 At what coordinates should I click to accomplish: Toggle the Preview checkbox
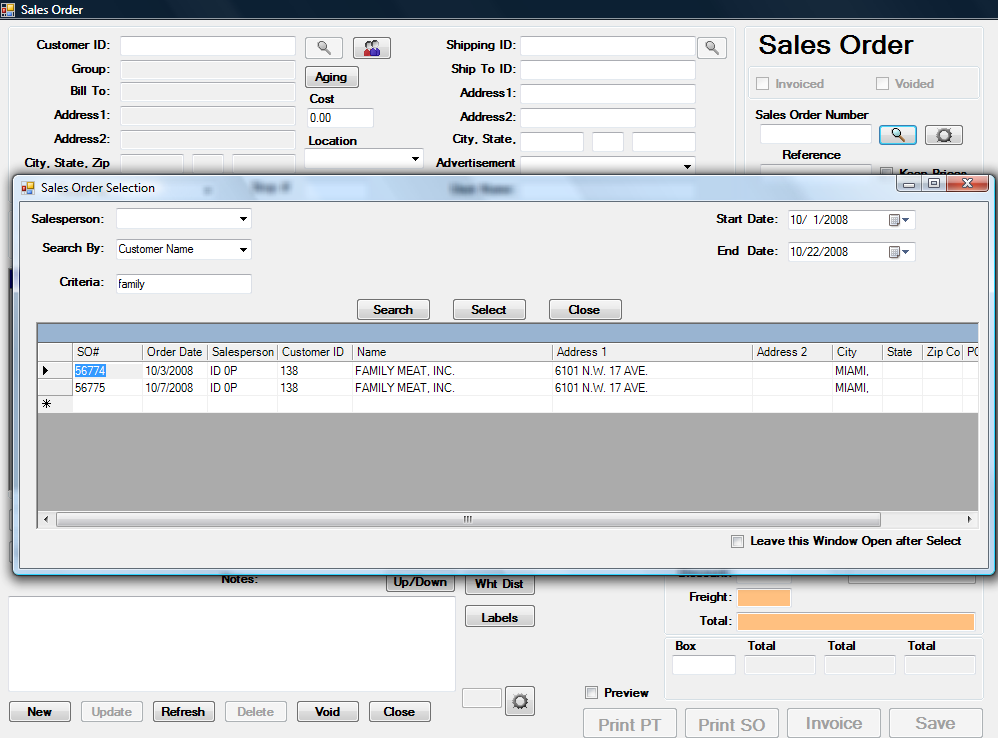point(592,693)
